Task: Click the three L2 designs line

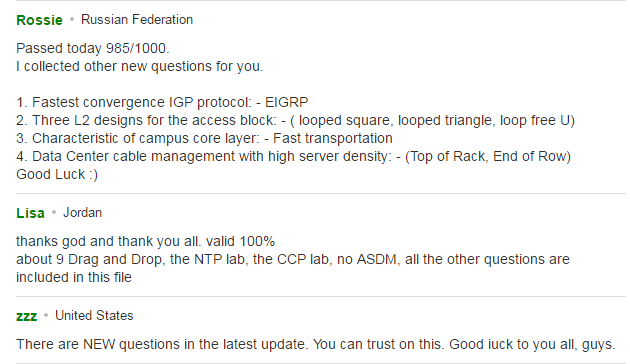Action: (x=296, y=121)
